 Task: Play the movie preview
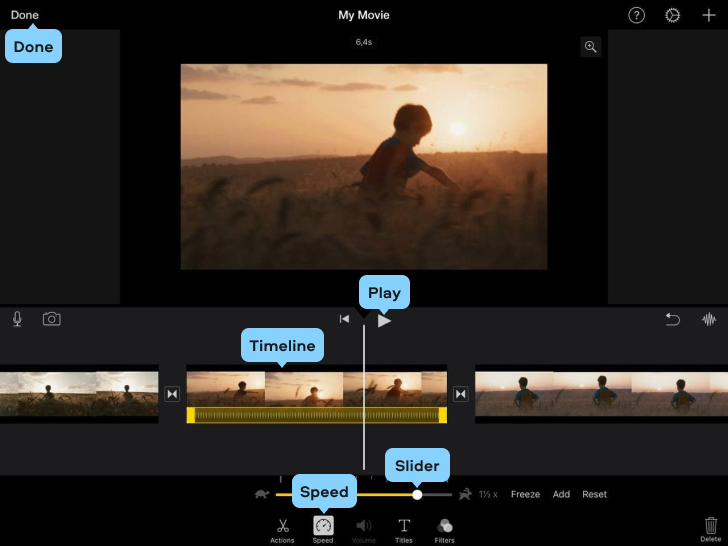pyautogui.click(x=384, y=320)
